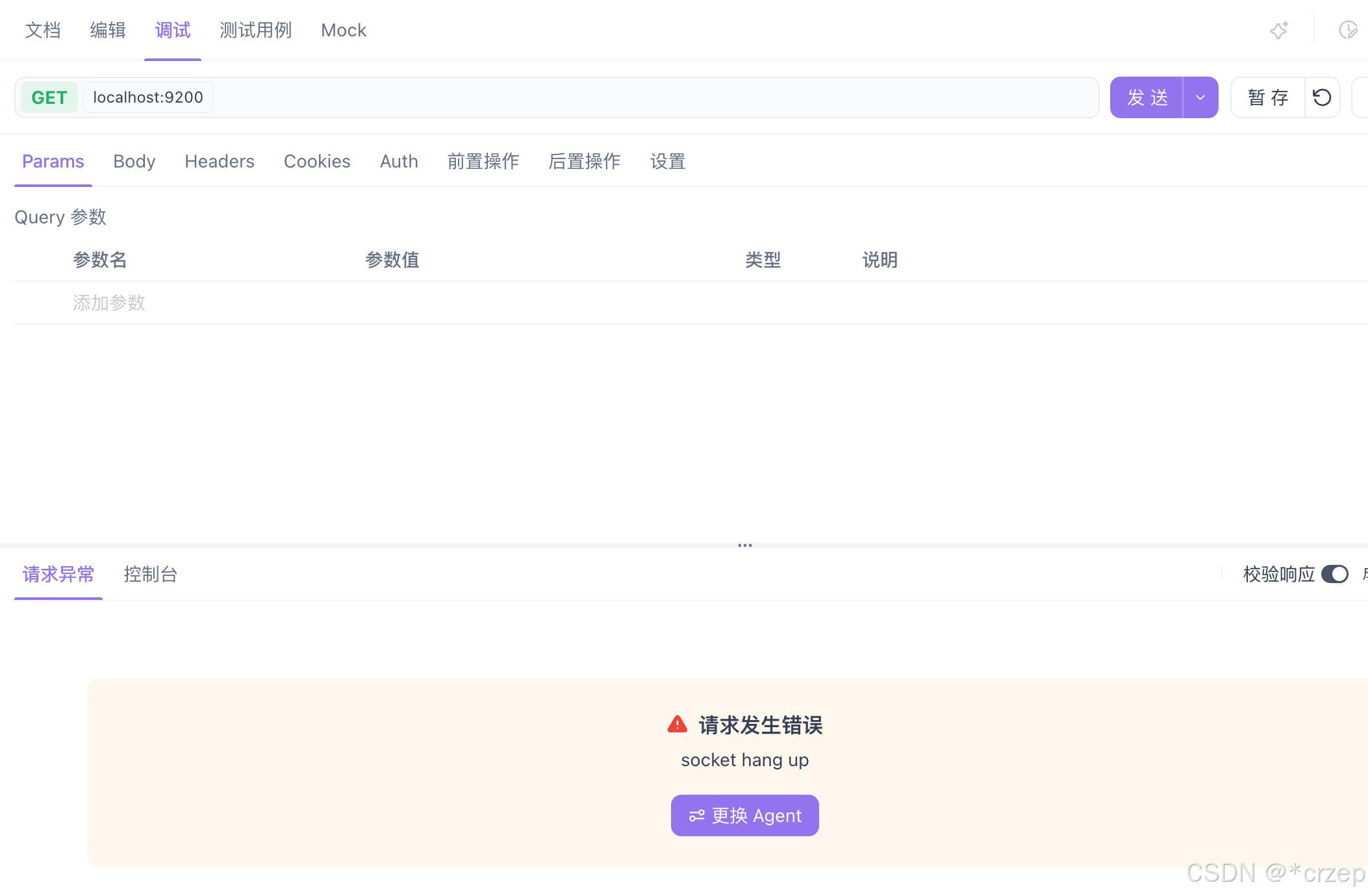The image size is (1368, 896).
Task: Switch to the Body tab
Action: pos(134,161)
